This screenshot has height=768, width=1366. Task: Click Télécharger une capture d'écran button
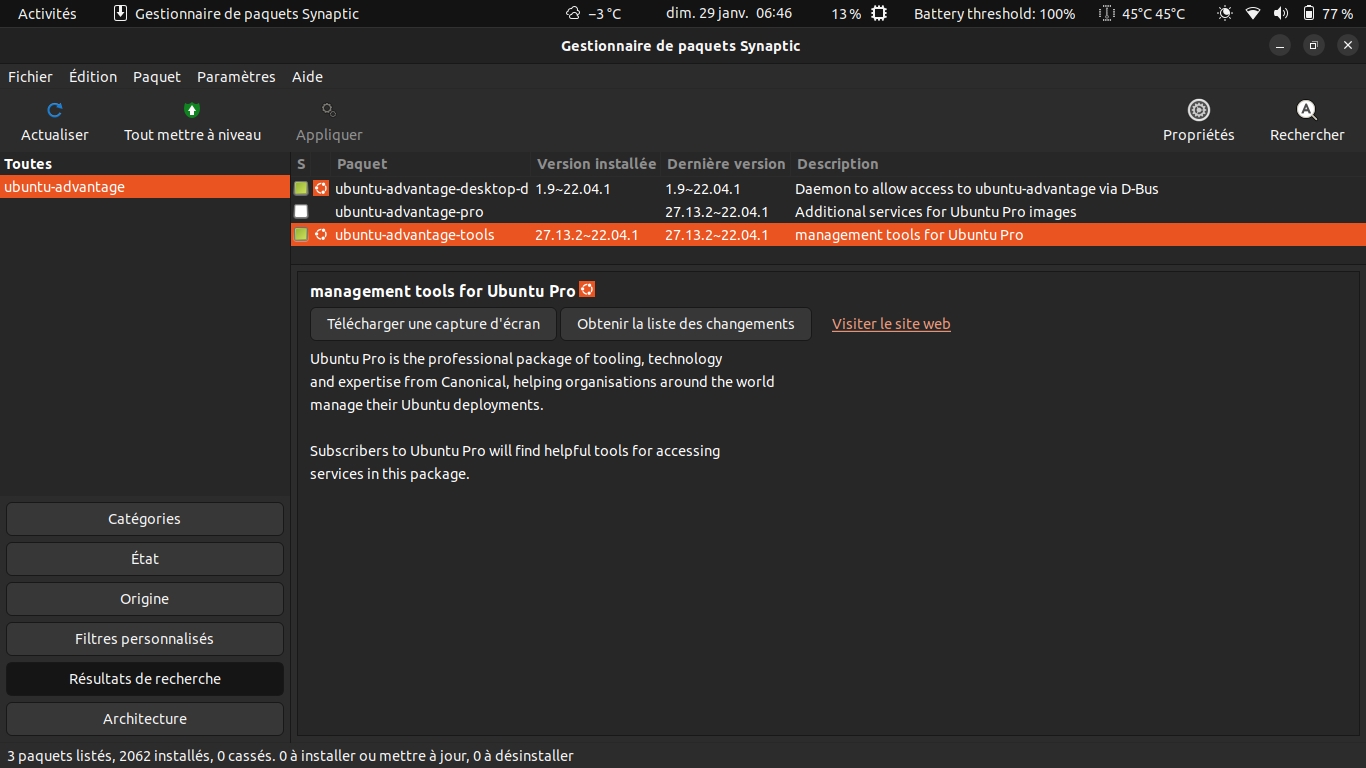click(x=433, y=324)
